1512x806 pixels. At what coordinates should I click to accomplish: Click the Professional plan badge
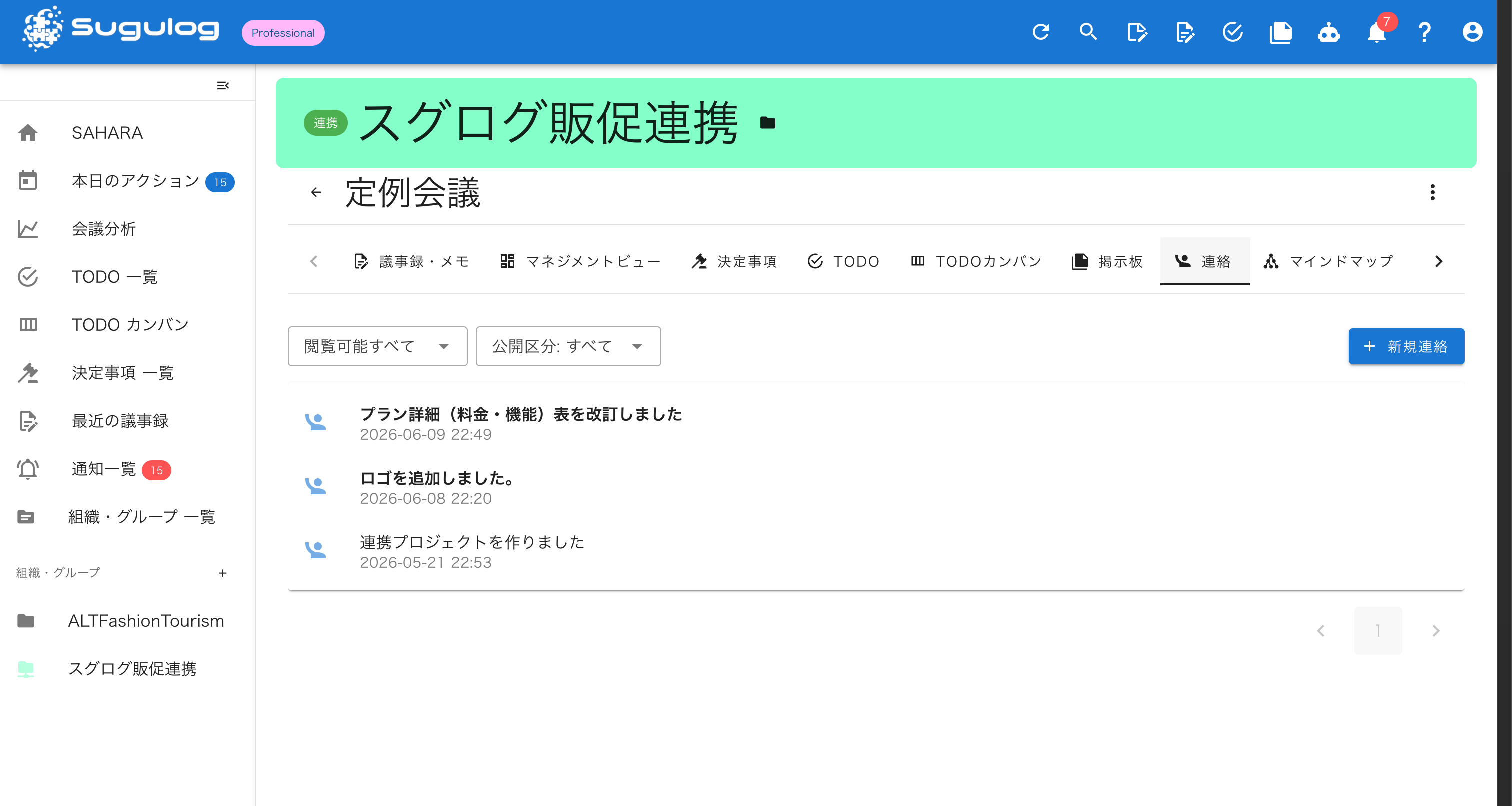[283, 33]
